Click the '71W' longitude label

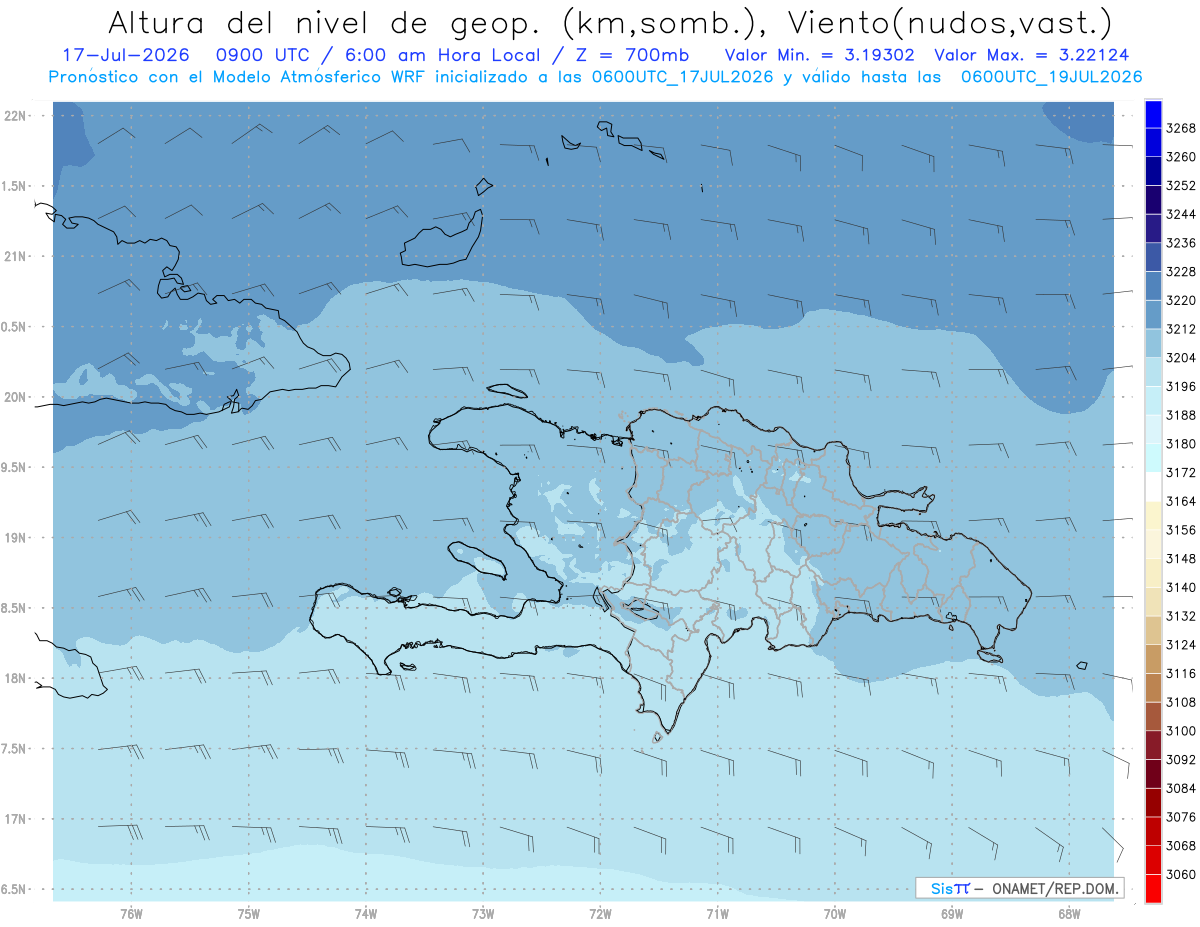point(717,914)
